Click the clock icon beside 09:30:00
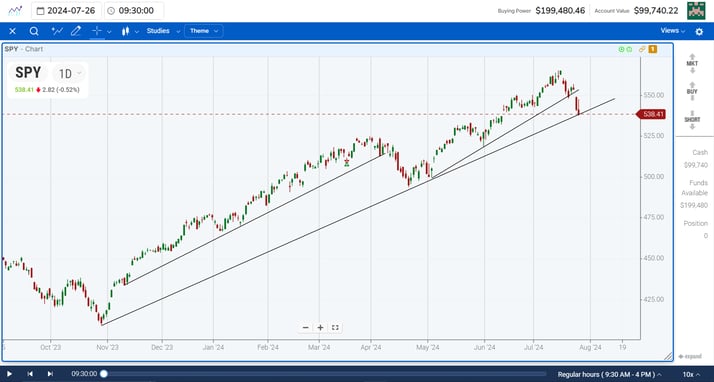Viewport: 714px width, 382px height. [x=112, y=11]
